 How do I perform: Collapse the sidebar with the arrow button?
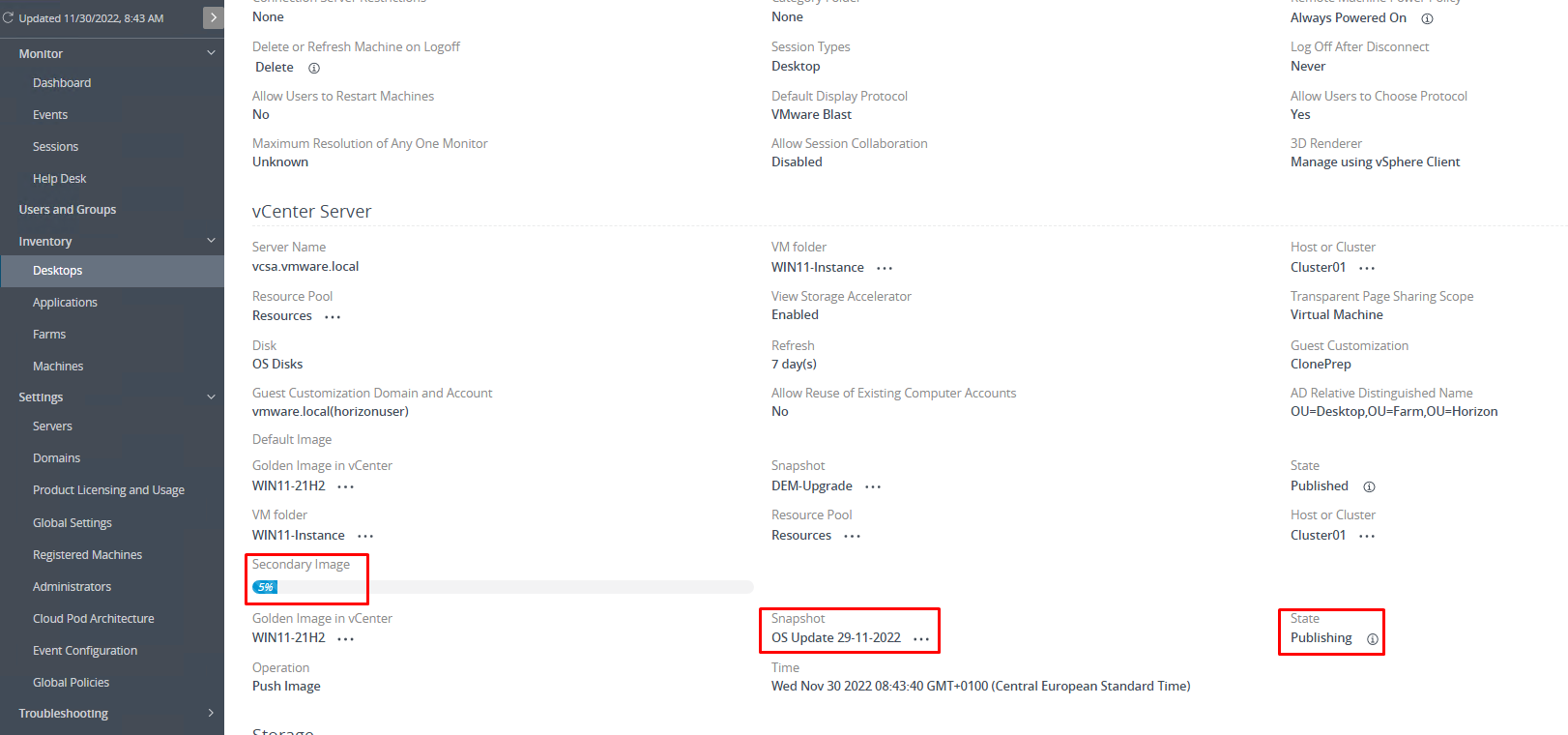coord(214,17)
